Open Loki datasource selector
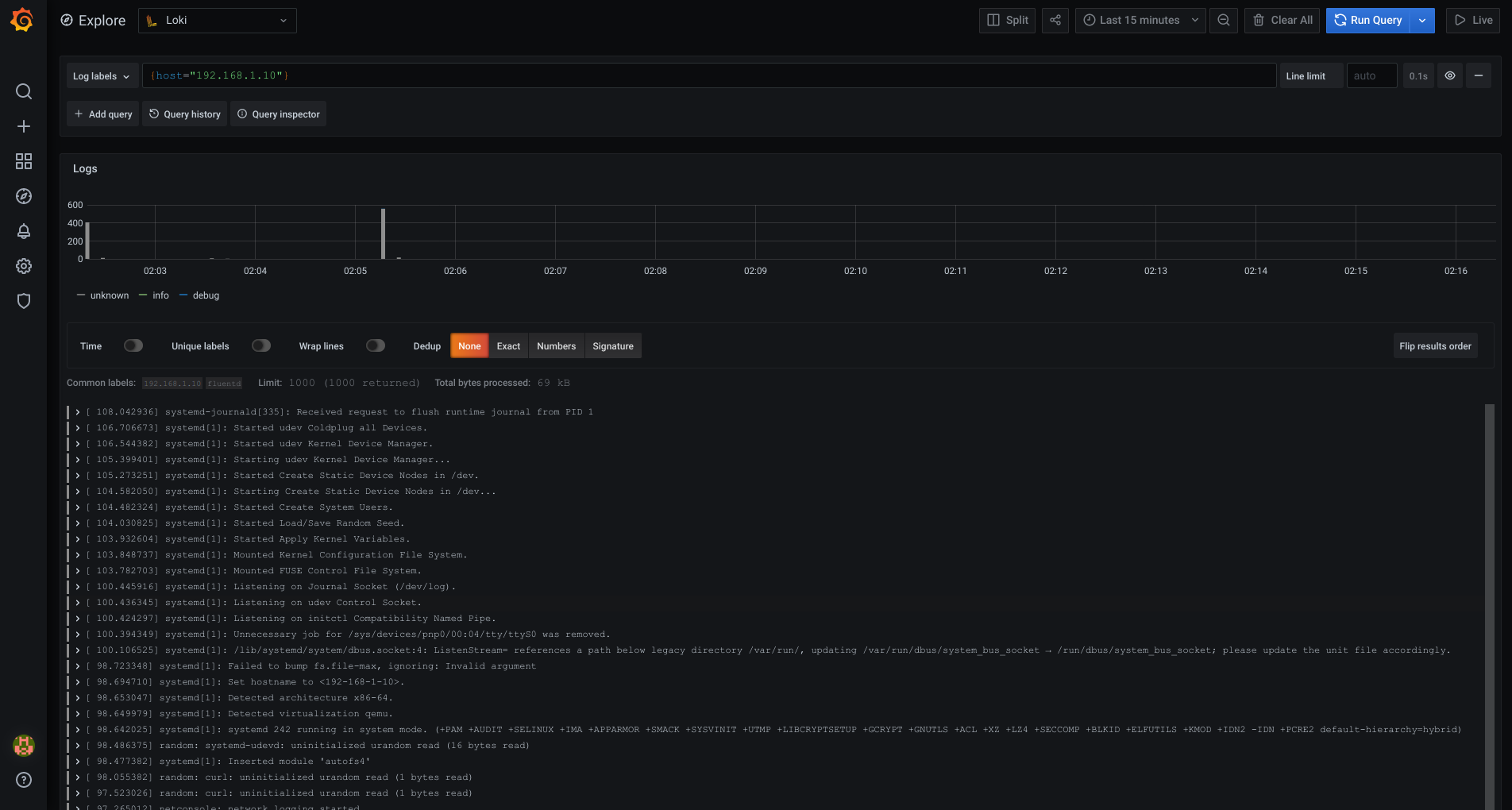 click(218, 21)
